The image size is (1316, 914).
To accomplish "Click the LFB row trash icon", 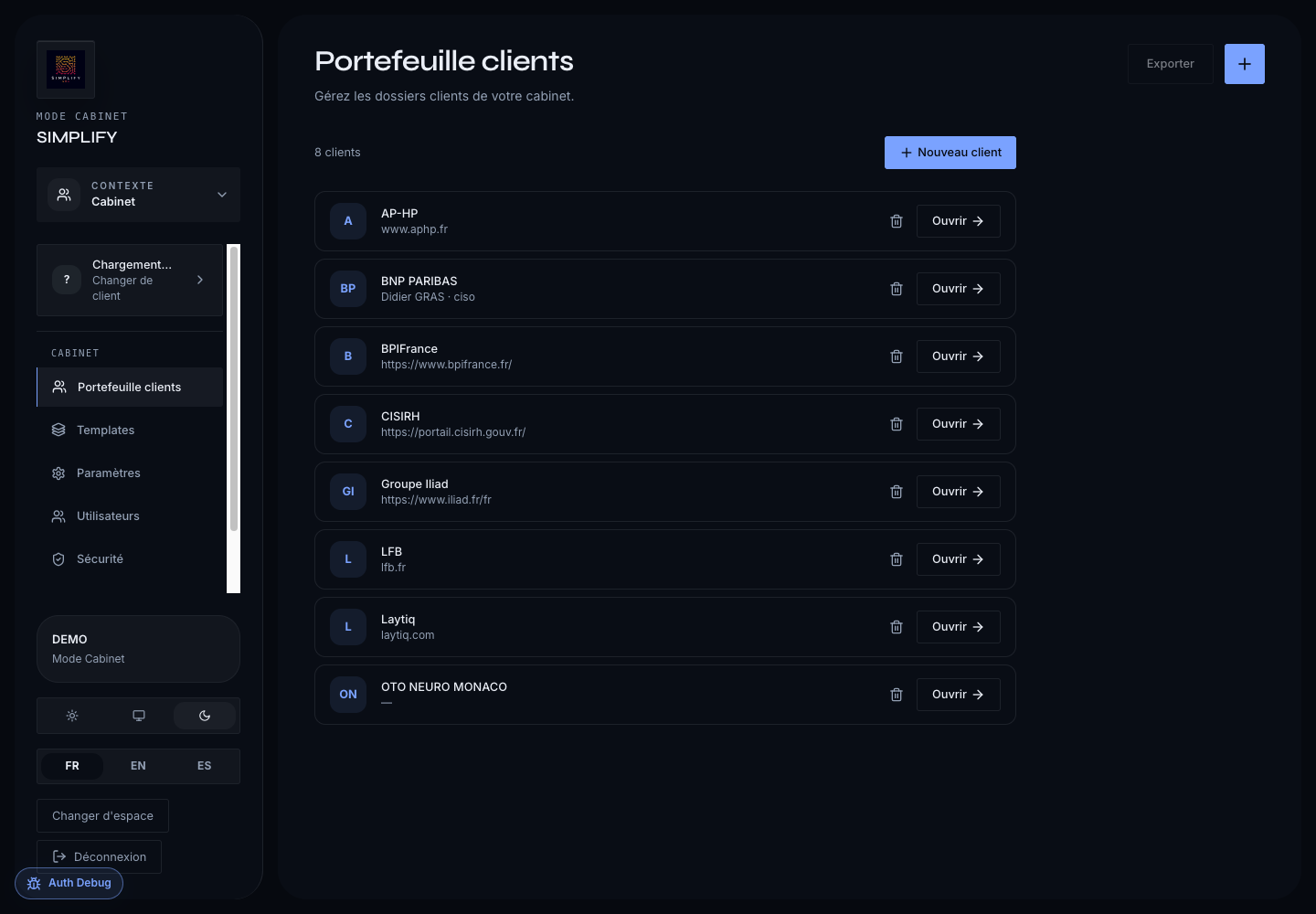I will click(897, 559).
